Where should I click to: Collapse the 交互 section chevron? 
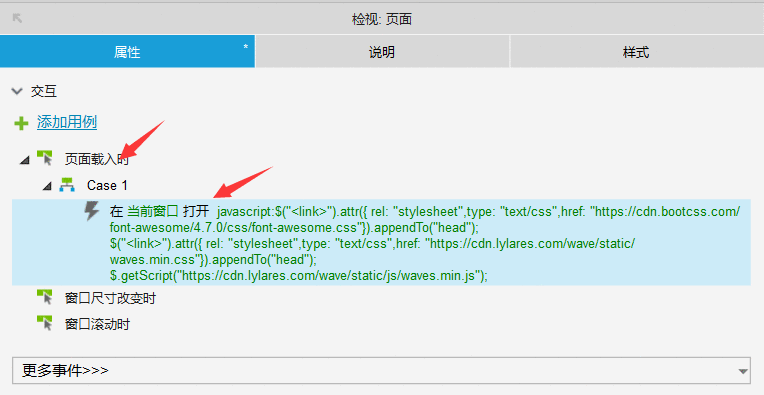point(17,91)
